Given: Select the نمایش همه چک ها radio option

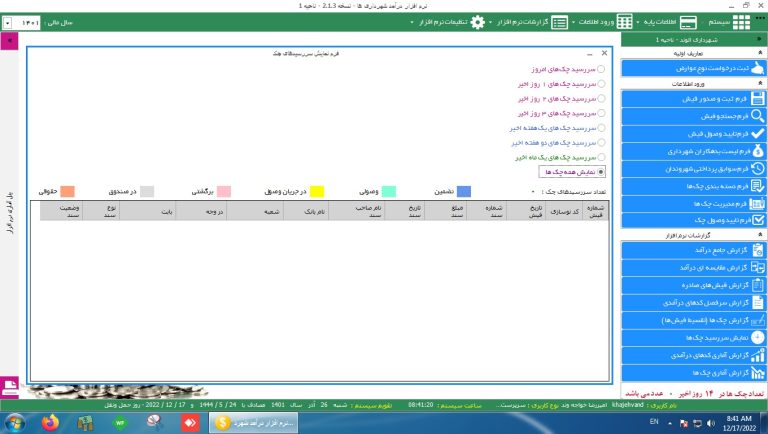Looking at the screenshot, I should click(x=600, y=171).
